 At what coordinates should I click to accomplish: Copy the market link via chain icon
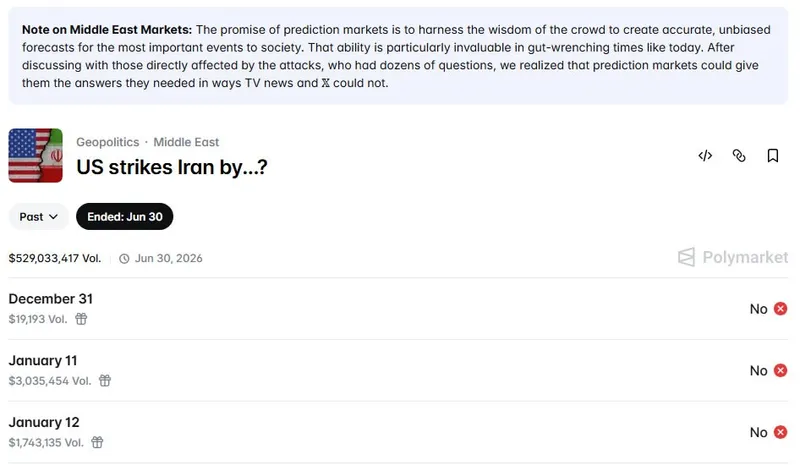point(739,155)
